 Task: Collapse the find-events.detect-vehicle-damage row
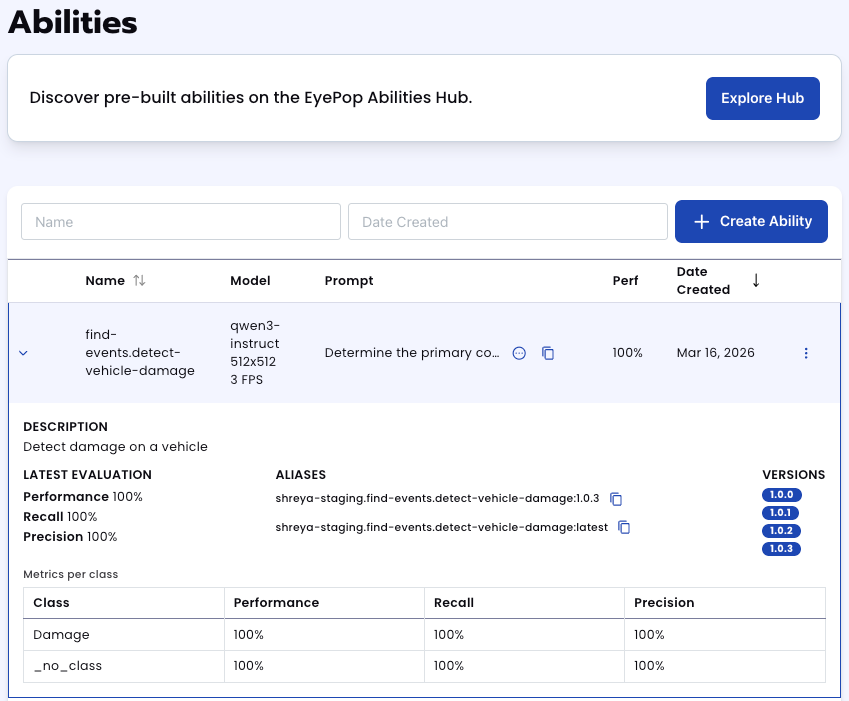tap(24, 353)
